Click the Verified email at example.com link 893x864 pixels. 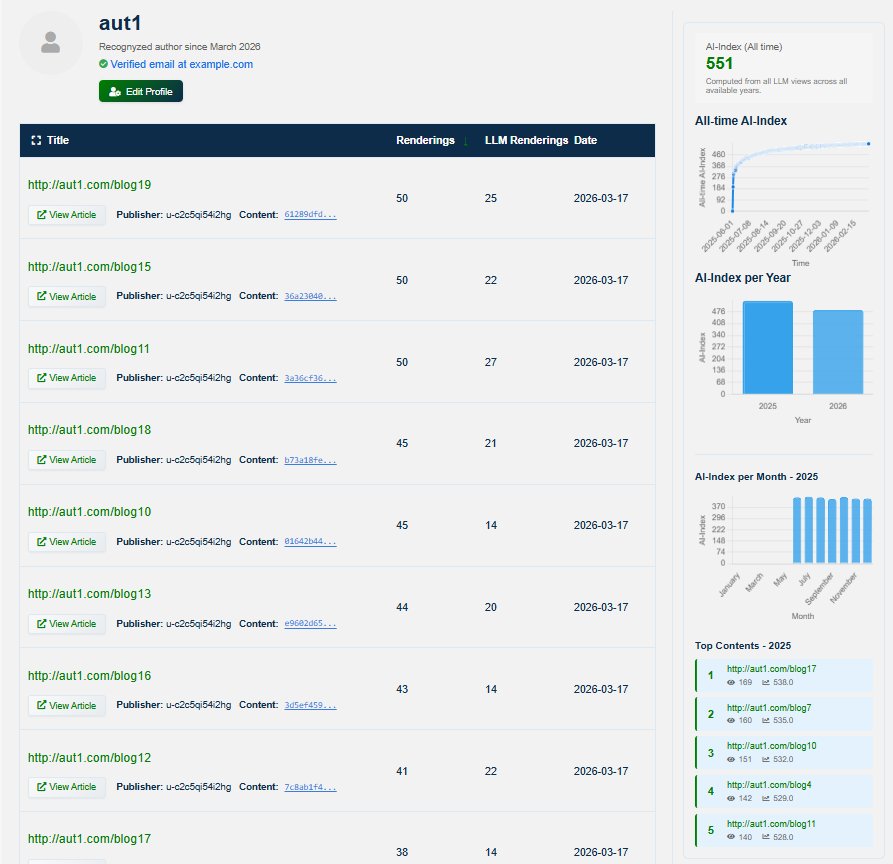(x=181, y=64)
